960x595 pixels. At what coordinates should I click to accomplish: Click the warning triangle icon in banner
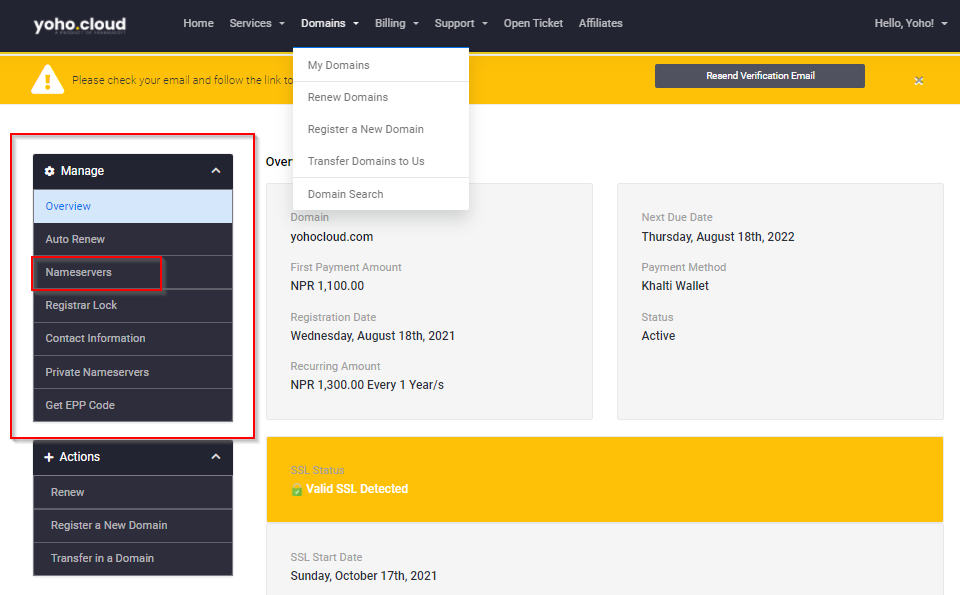(x=47, y=78)
